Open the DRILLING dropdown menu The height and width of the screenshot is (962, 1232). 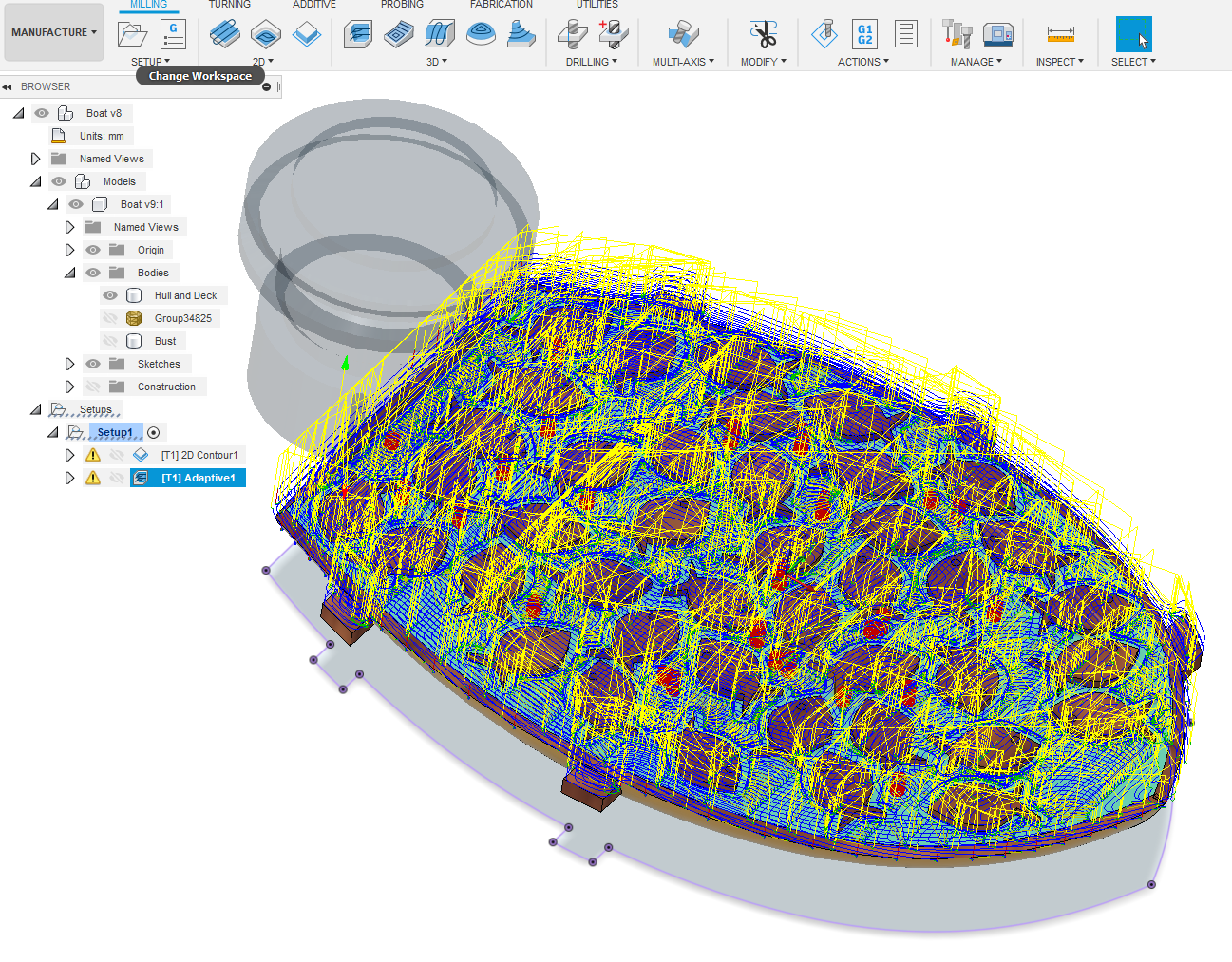click(x=592, y=62)
